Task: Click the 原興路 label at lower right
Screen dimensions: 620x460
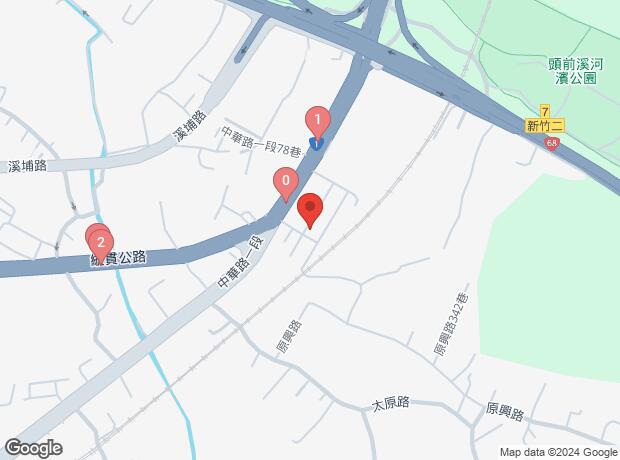Action: pyautogui.click(x=505, y=412)
